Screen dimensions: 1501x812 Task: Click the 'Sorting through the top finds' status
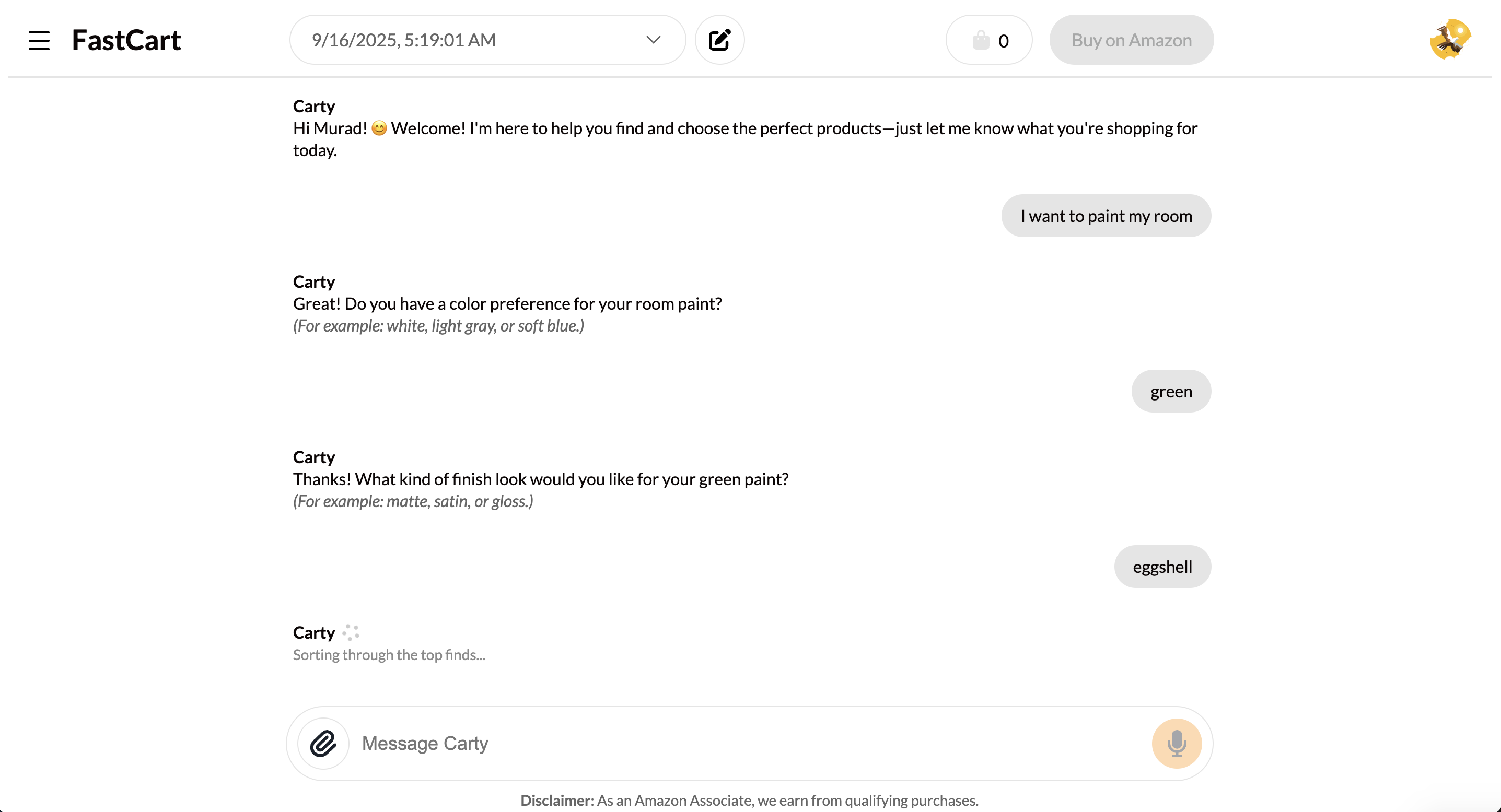389,655
